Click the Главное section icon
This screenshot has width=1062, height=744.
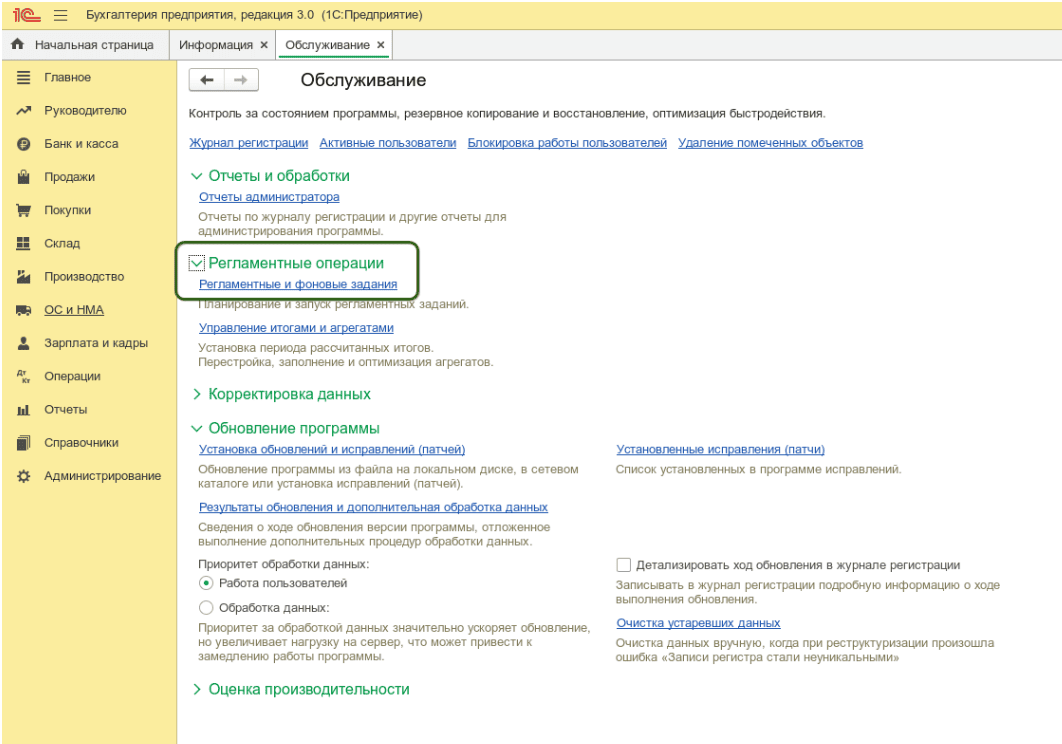(23, 77)
